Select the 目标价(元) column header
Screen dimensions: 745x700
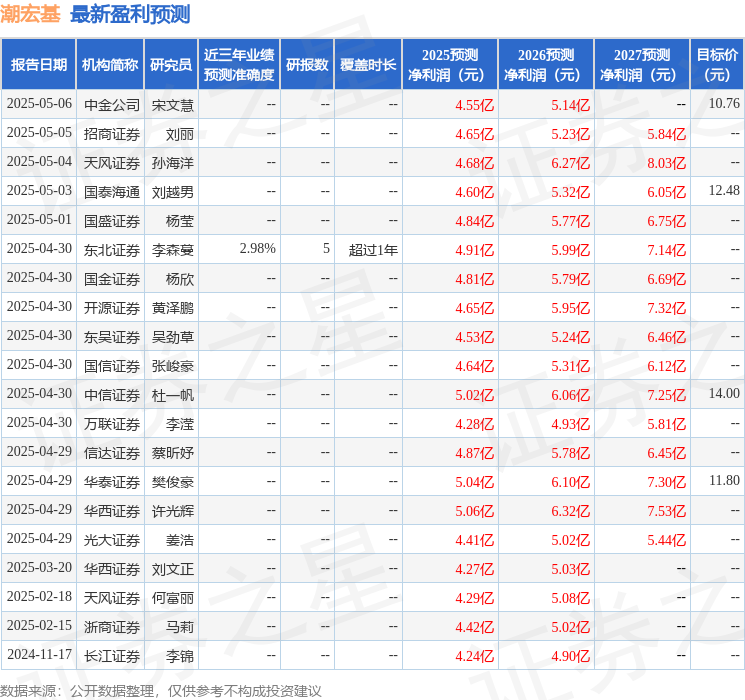(x=717, y=64)
